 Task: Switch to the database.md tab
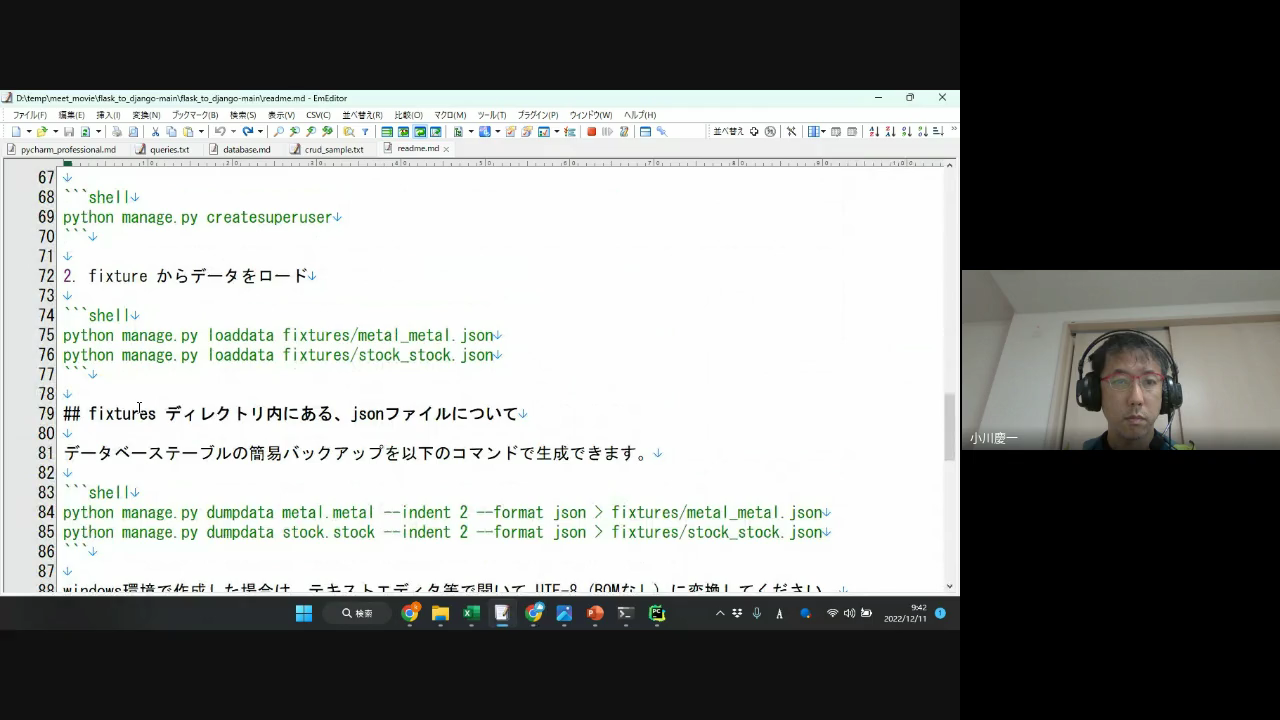tap(246, 149)
